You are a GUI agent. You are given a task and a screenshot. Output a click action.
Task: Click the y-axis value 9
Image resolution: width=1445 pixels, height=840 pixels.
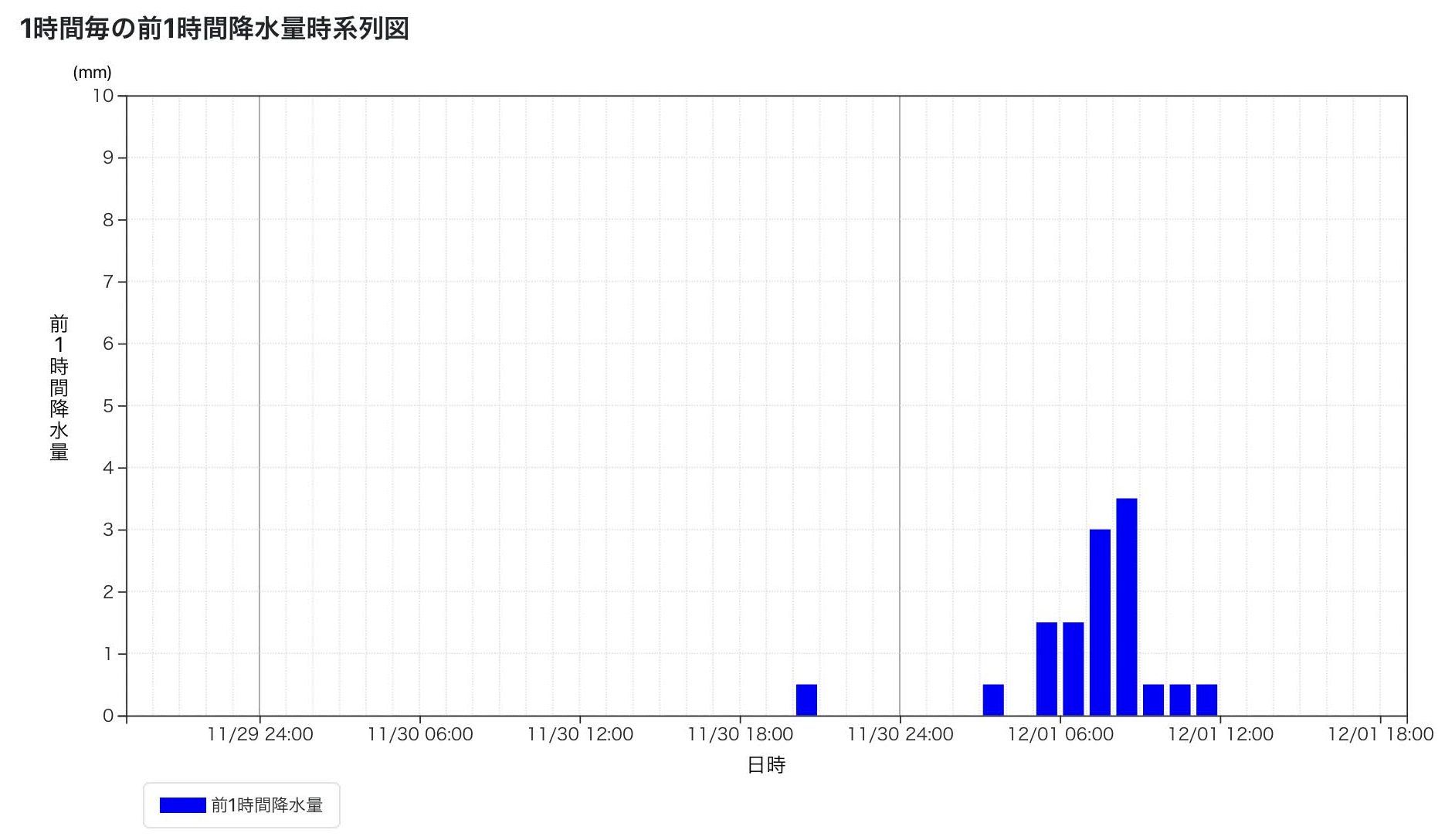click(x=108, y=157)
